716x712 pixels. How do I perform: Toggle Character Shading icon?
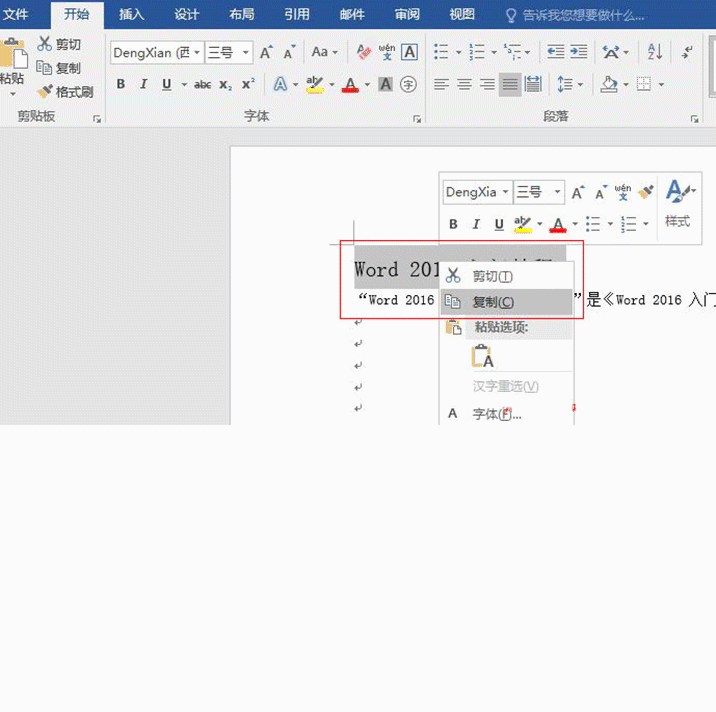pyautogui.click(x=386, y=84)
